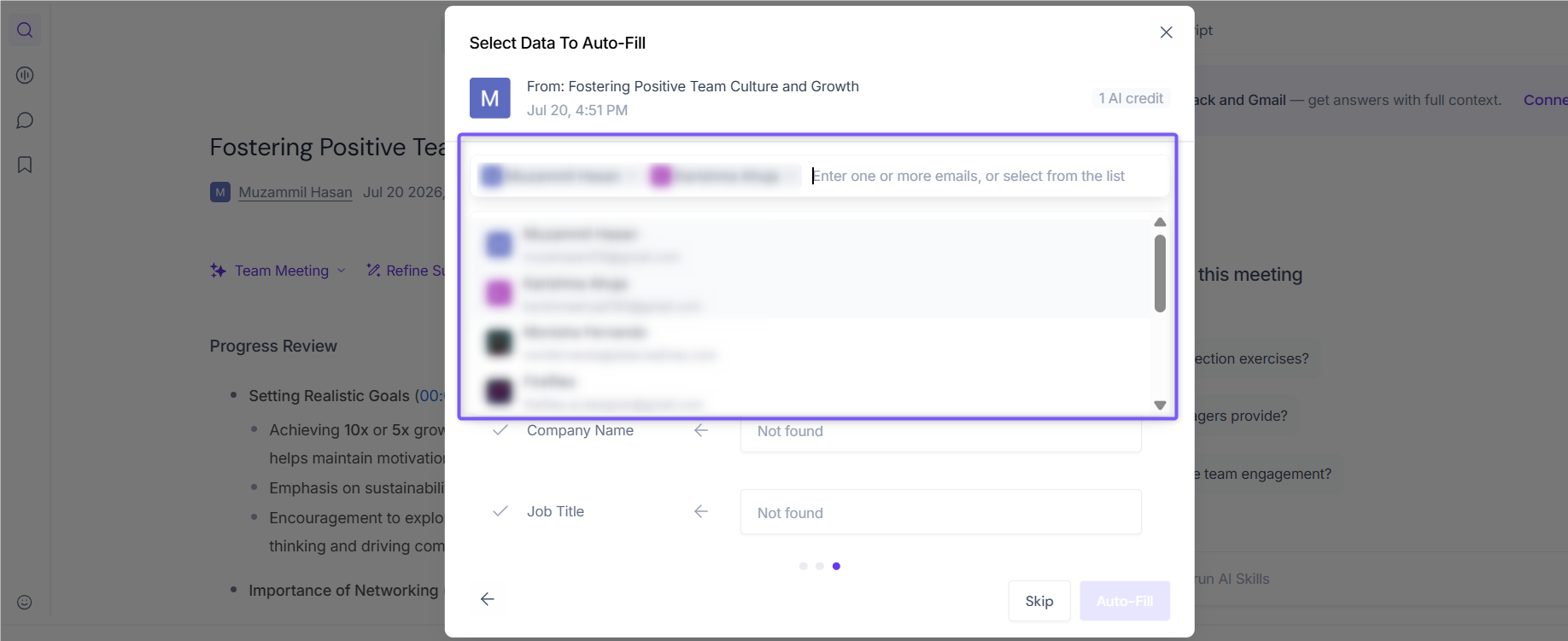Select the second contact with pink avatar
Screen dimensions: 1568x641
811,294
